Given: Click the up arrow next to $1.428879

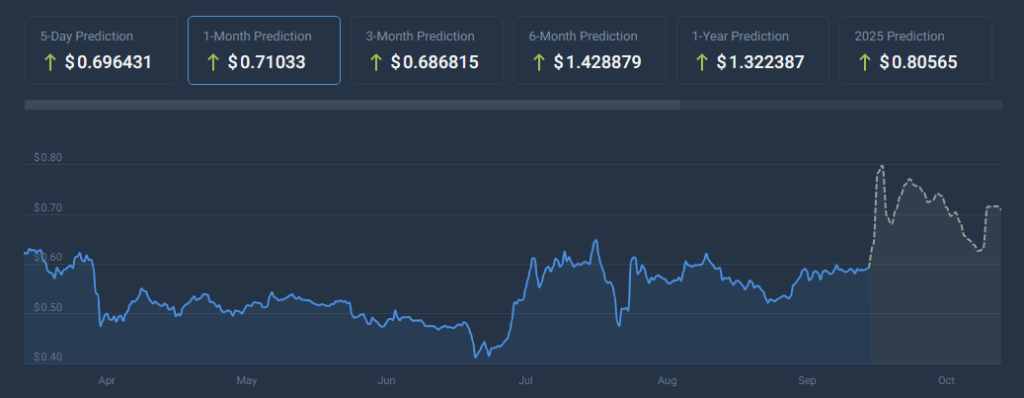Looking at the screenshot, I should (x=538, y=63).
